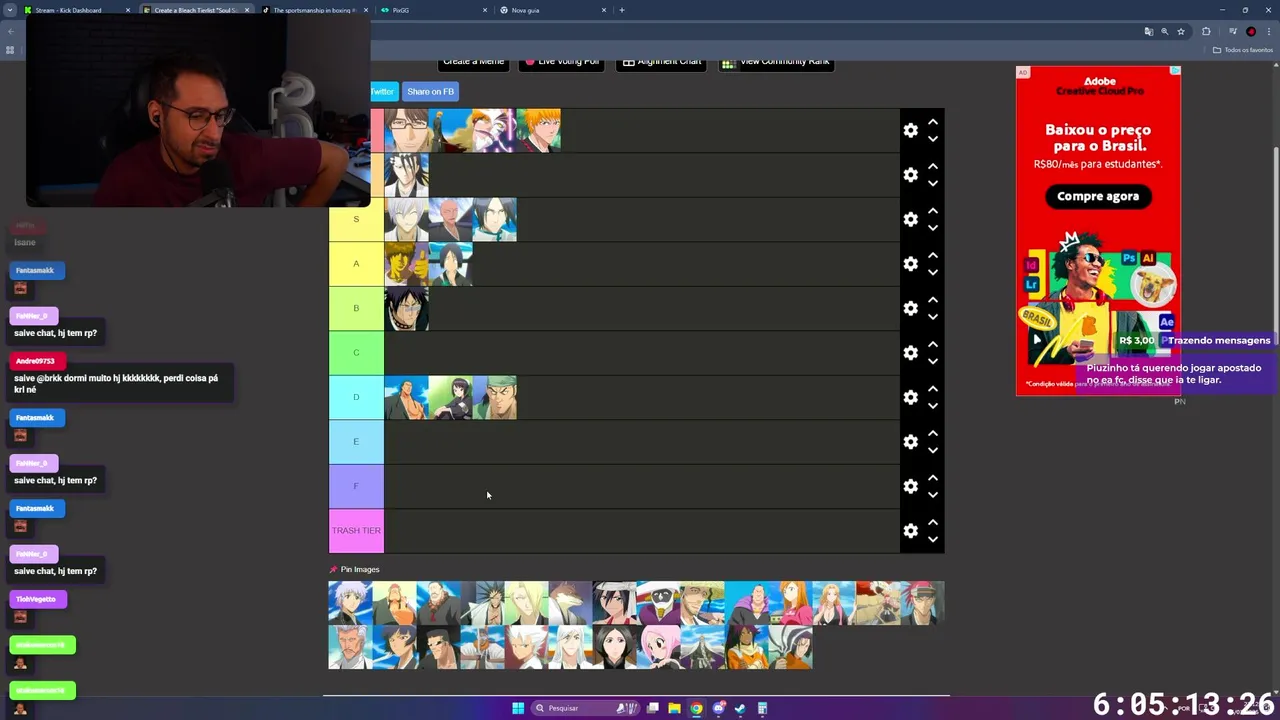The image size is (1280, 720).
Task: Open Steam from the taskbar
Action: [740, 708]
